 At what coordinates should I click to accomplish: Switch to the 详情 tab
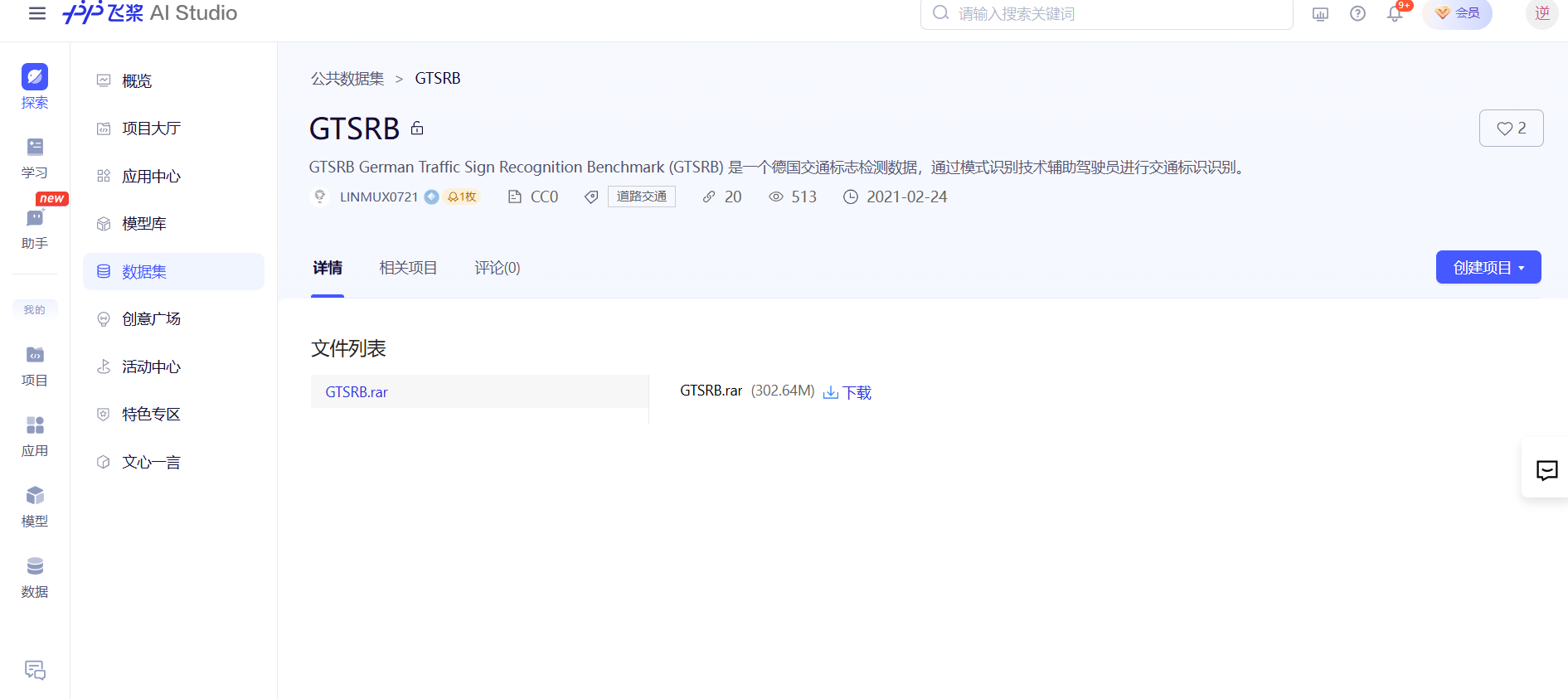coord(328,268)
